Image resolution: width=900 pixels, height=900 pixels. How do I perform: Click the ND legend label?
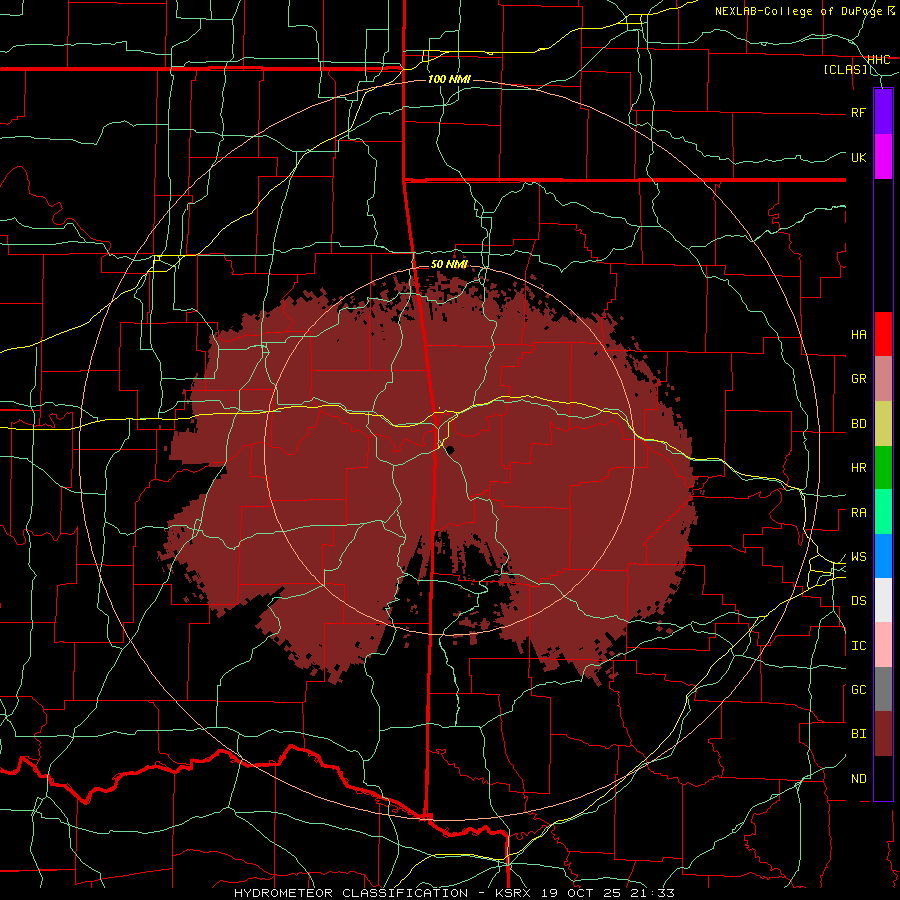[x=859, y=779]
